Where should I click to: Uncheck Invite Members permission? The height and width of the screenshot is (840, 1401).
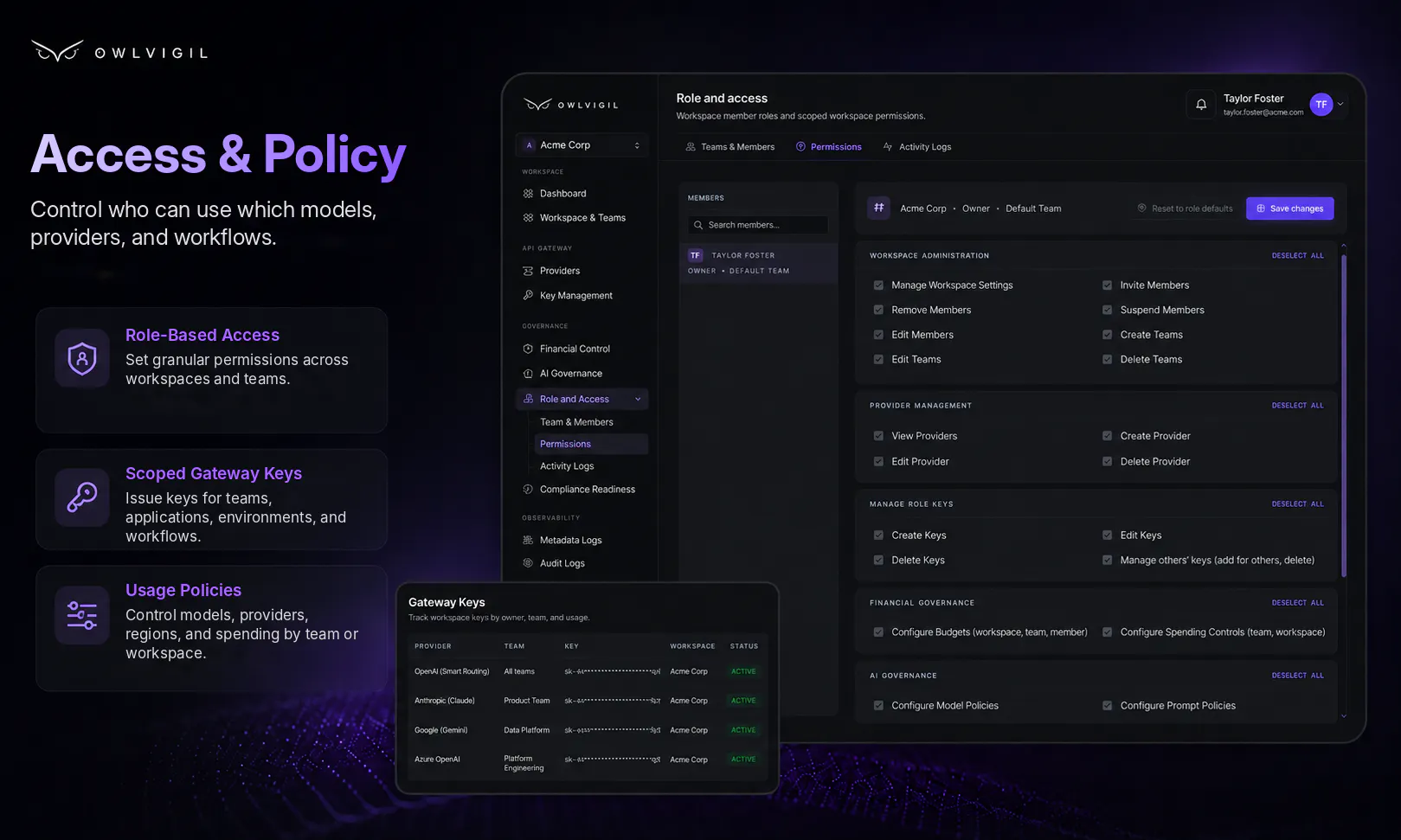click(1107, 285)
